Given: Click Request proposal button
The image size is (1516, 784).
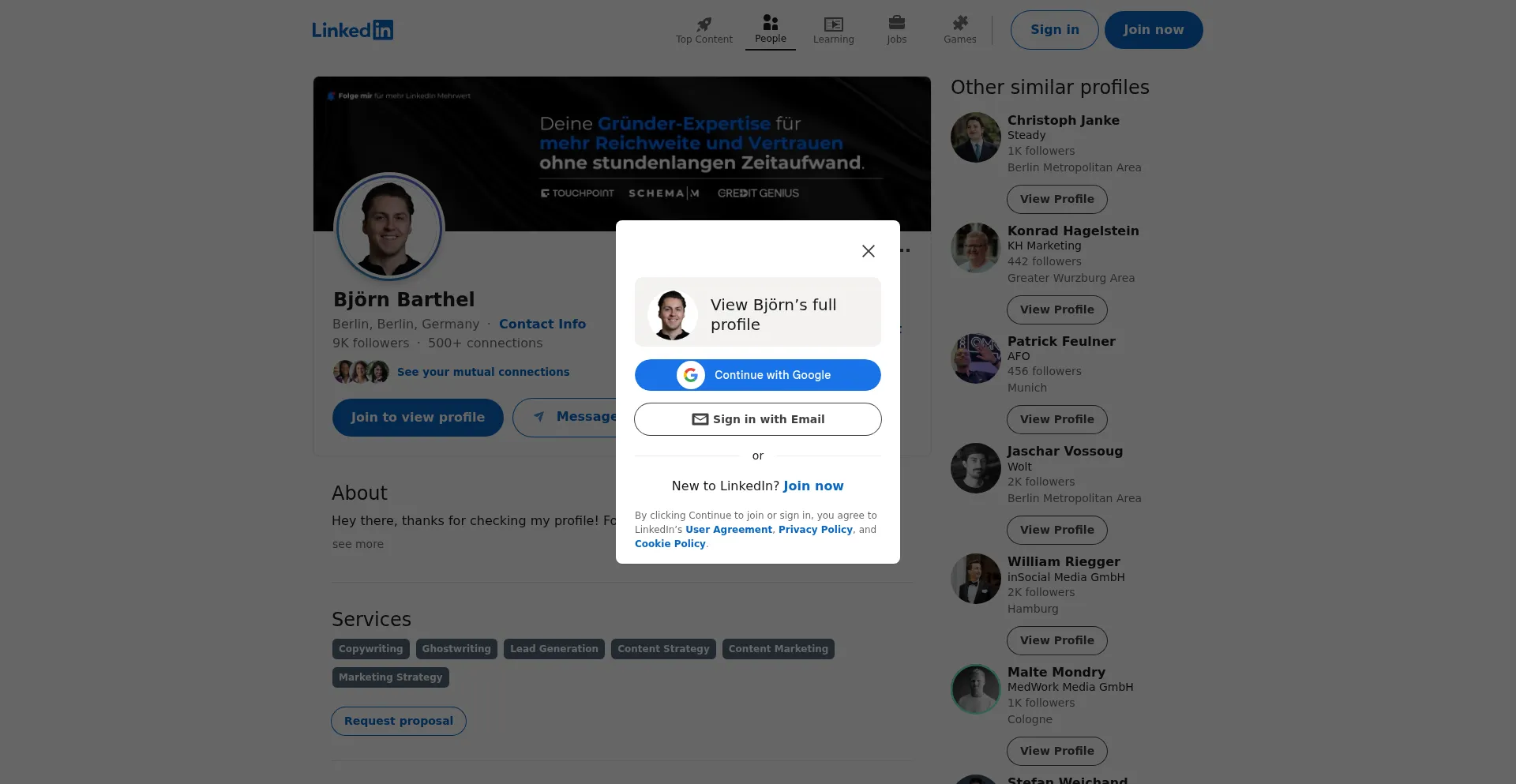Looking at the screenshot, I should pos(399,721).
